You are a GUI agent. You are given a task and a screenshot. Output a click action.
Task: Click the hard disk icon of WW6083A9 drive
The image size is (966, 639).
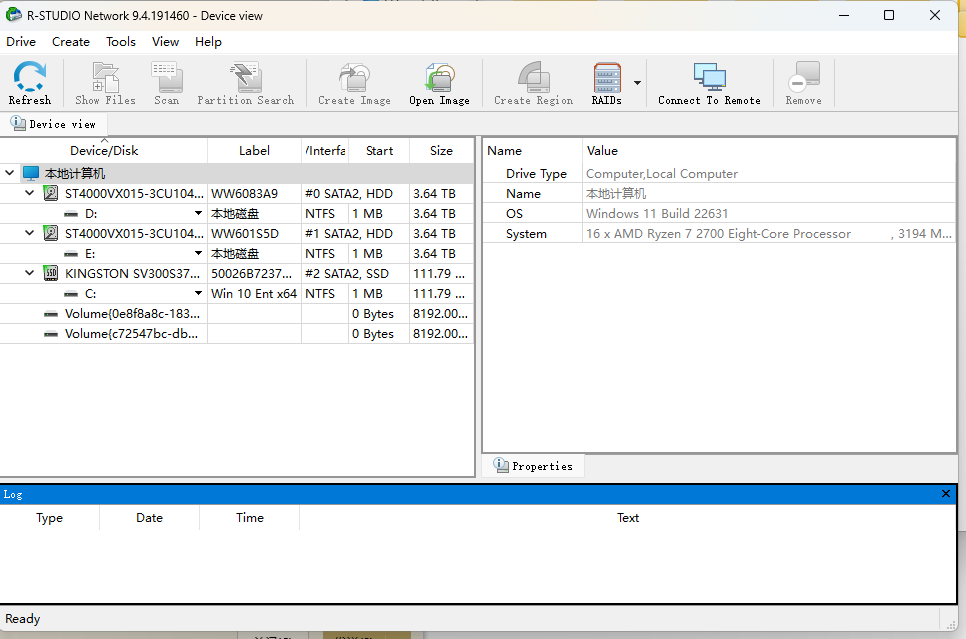click(x=51, y=193)
